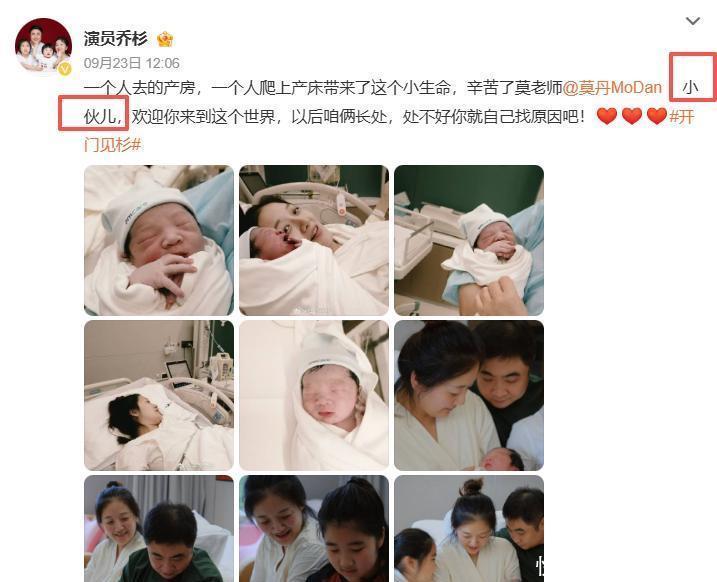Open the 演员乔杉 profile avatar
The width and height of the screenshot is (717, 582).
tap(43, 46)
